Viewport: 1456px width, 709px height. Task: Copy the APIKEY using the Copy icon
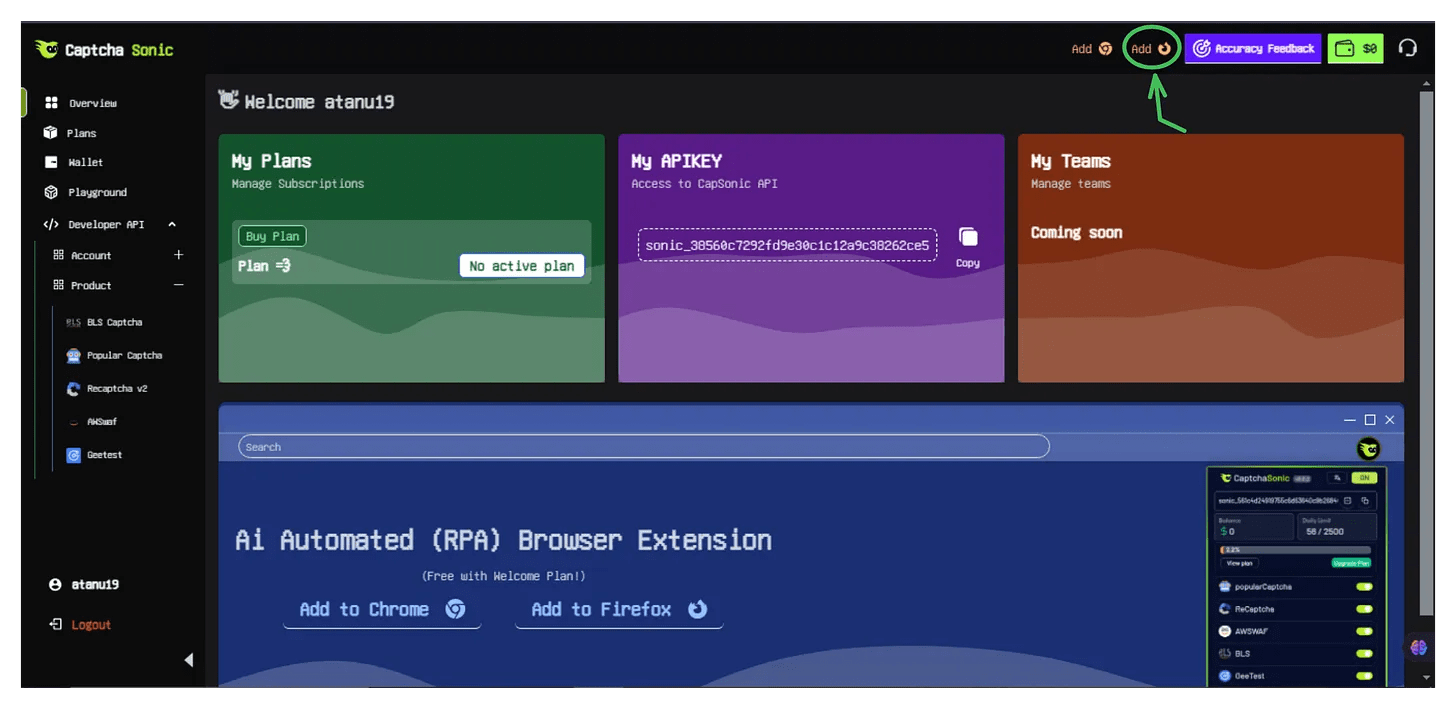pyautogui.click(x=967, y=237)
